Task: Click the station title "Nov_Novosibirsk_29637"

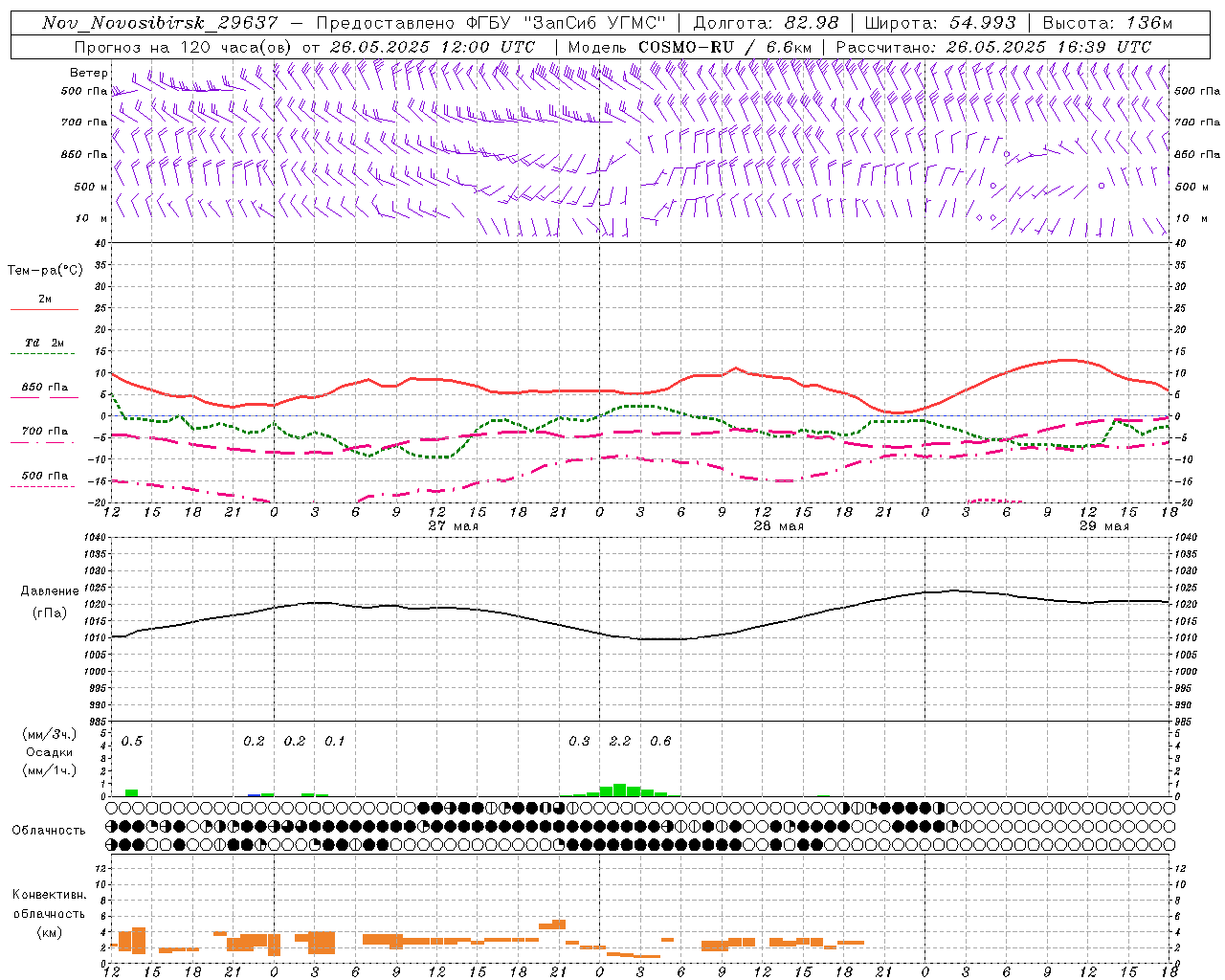Action: coord(160,23)
